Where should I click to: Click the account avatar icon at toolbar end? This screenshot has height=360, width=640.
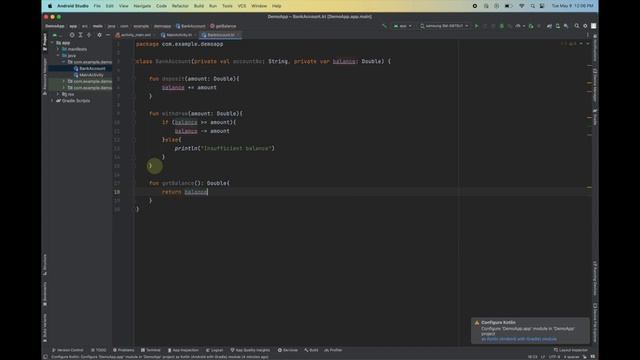pos(593,26)
